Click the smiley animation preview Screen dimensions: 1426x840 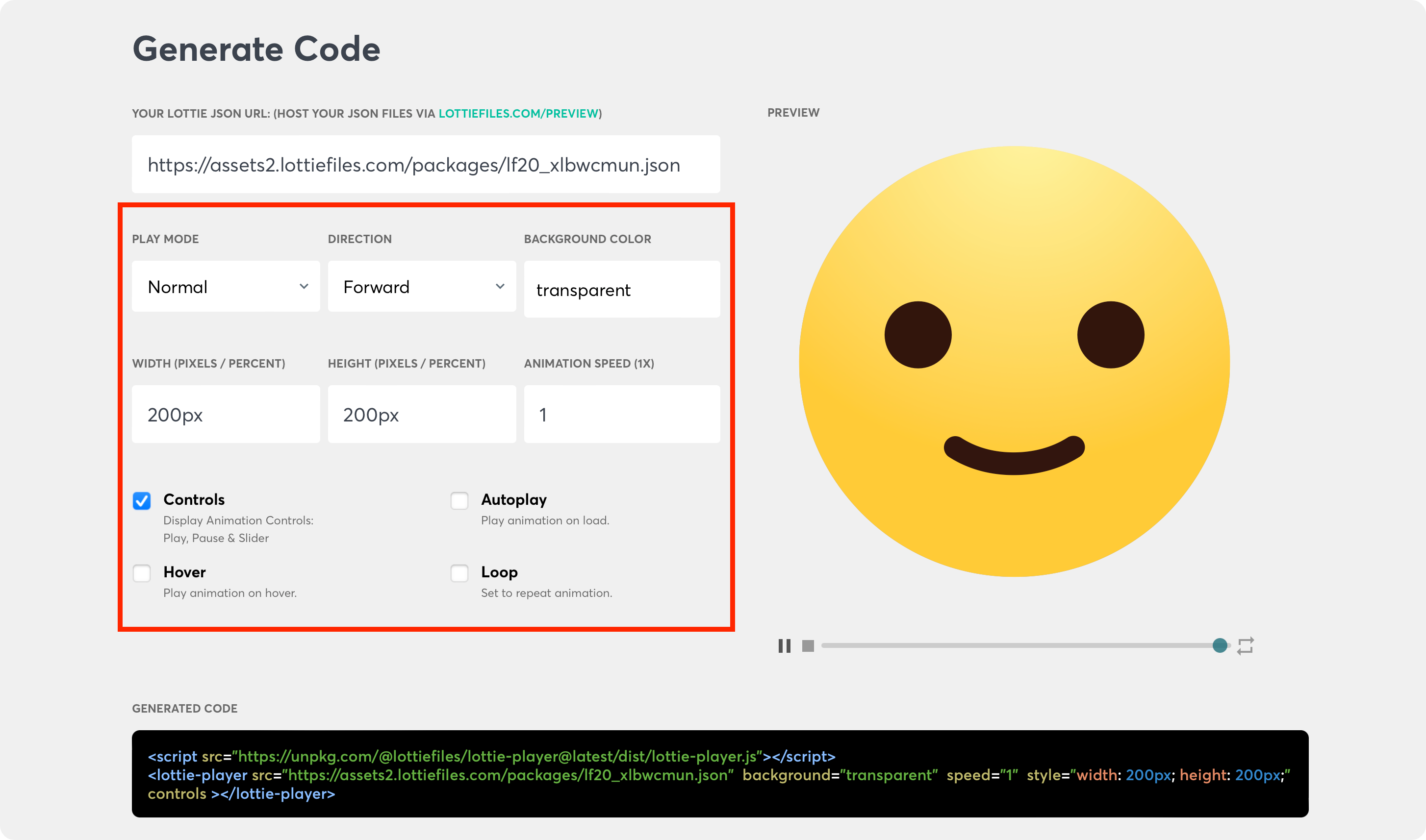(1014, 361)
